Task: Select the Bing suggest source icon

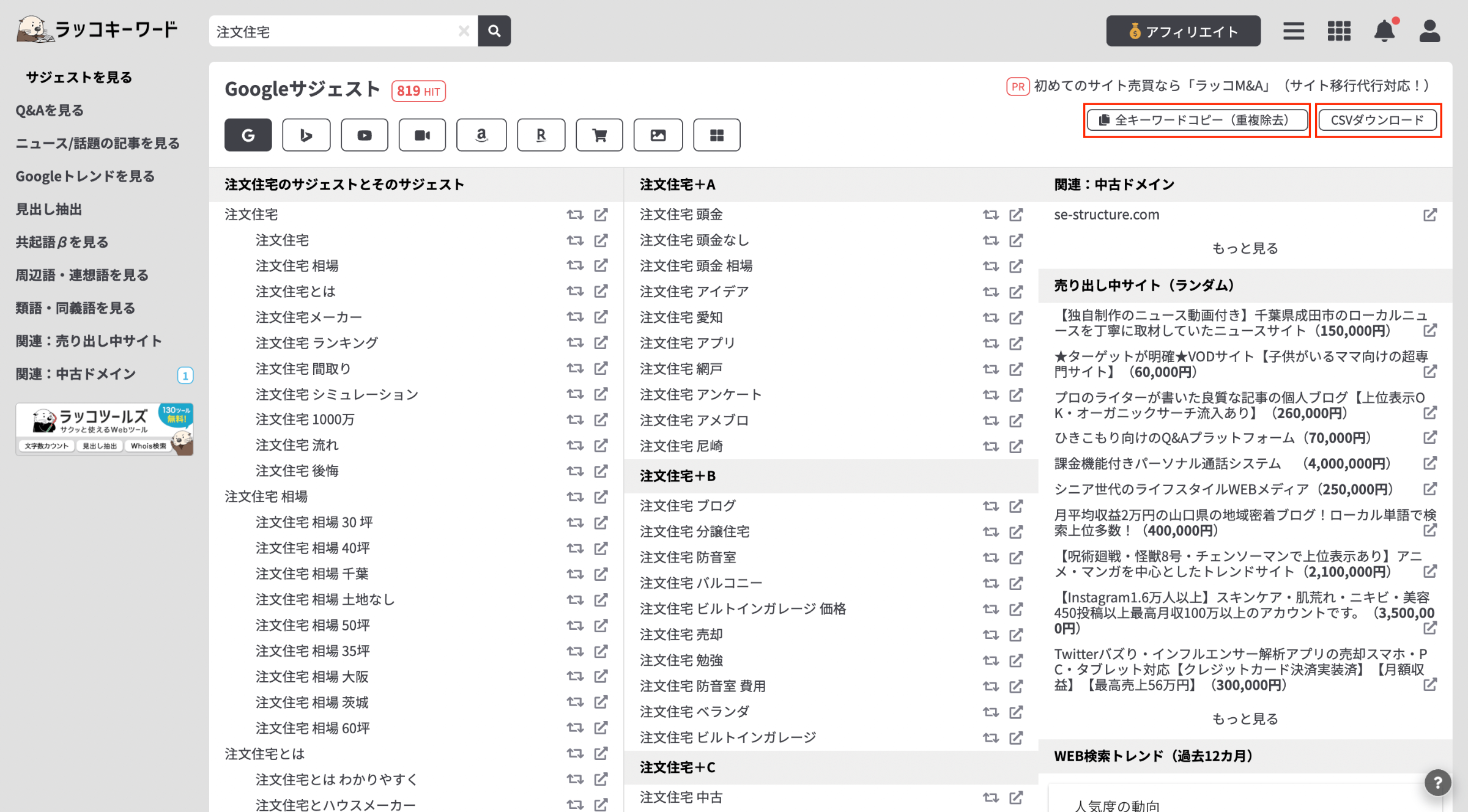Action: (x=306, y=135)
